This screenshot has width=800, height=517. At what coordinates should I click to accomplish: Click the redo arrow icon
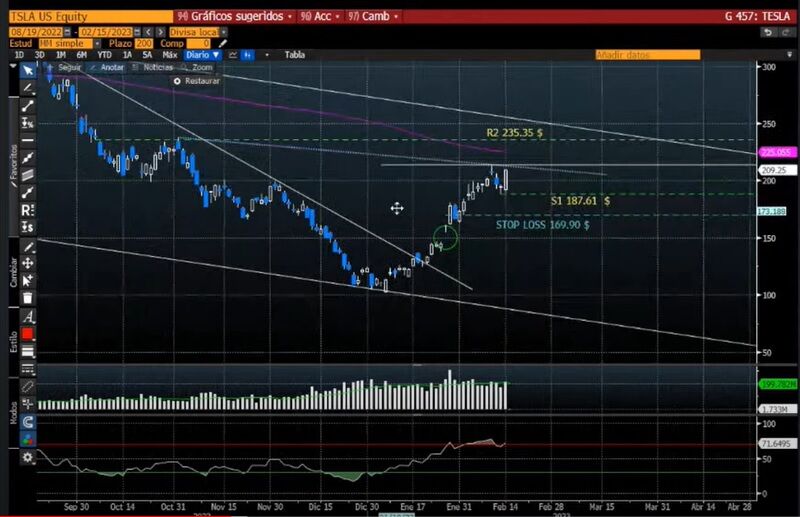click(786, 32)
